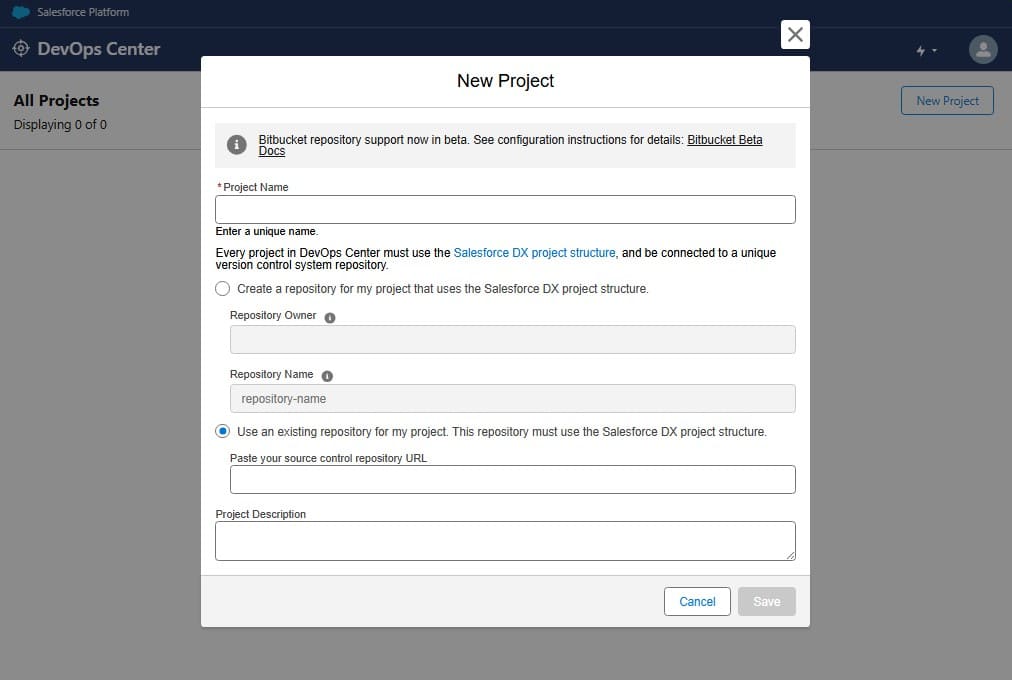Viewport: 1012px width, 680px height.
Task: Click New Project button in header
Action: tap(947, 101)
